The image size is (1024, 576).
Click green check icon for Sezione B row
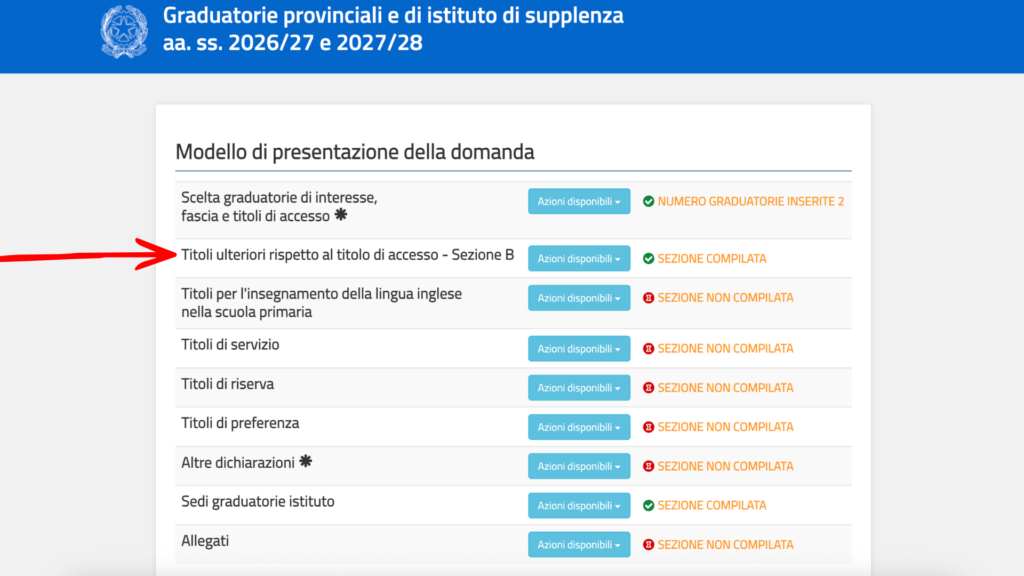pyautogui.click(x=649, y=259)
